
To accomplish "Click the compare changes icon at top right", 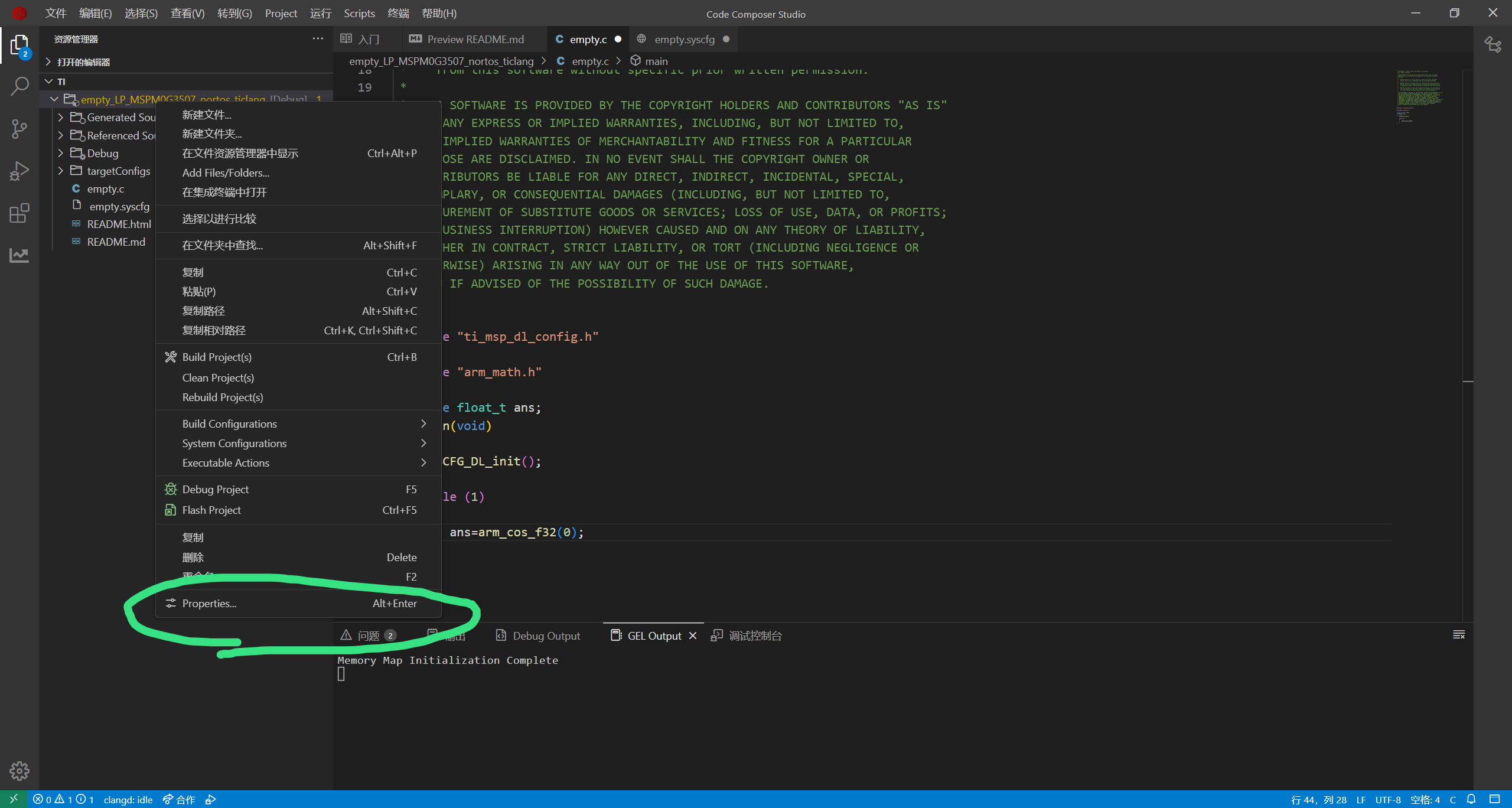I will (x=1493, y=45).
